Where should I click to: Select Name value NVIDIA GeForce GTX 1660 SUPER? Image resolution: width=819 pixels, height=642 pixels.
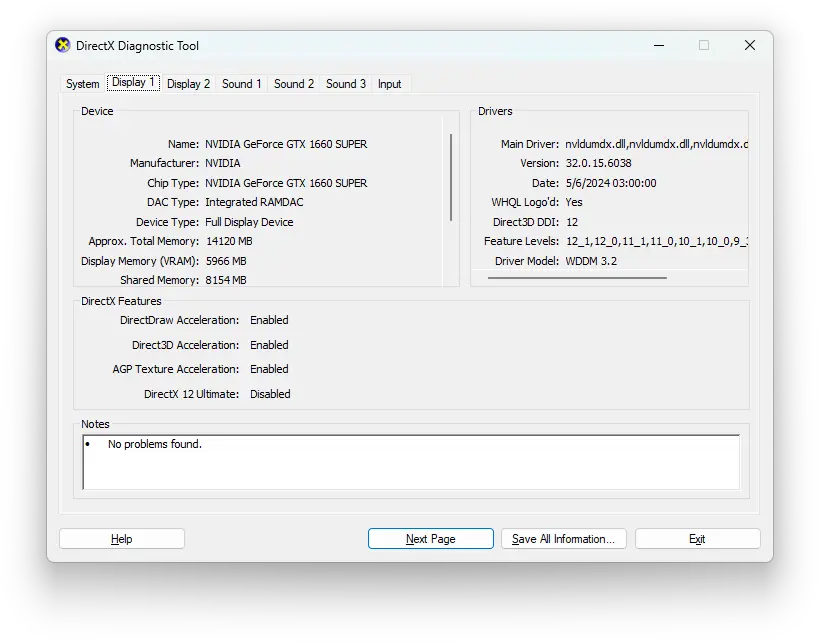pos(286,144)
